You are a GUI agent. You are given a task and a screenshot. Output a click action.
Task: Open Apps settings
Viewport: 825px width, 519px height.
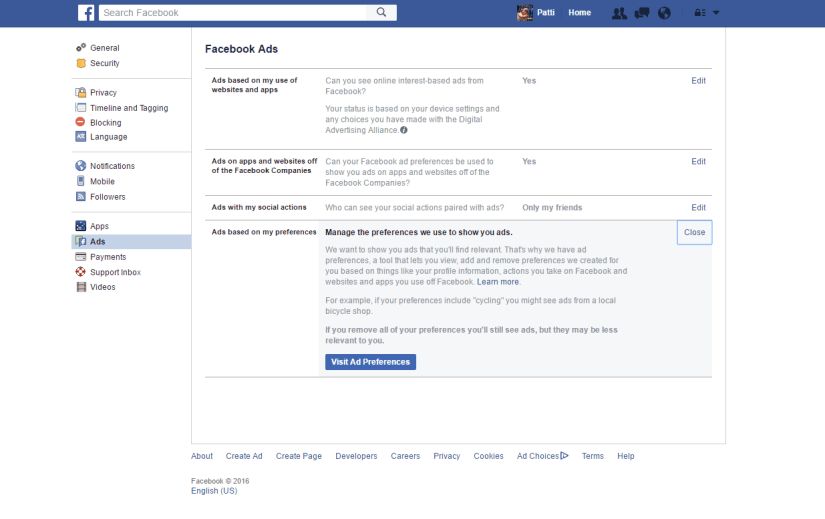[99, 226]
